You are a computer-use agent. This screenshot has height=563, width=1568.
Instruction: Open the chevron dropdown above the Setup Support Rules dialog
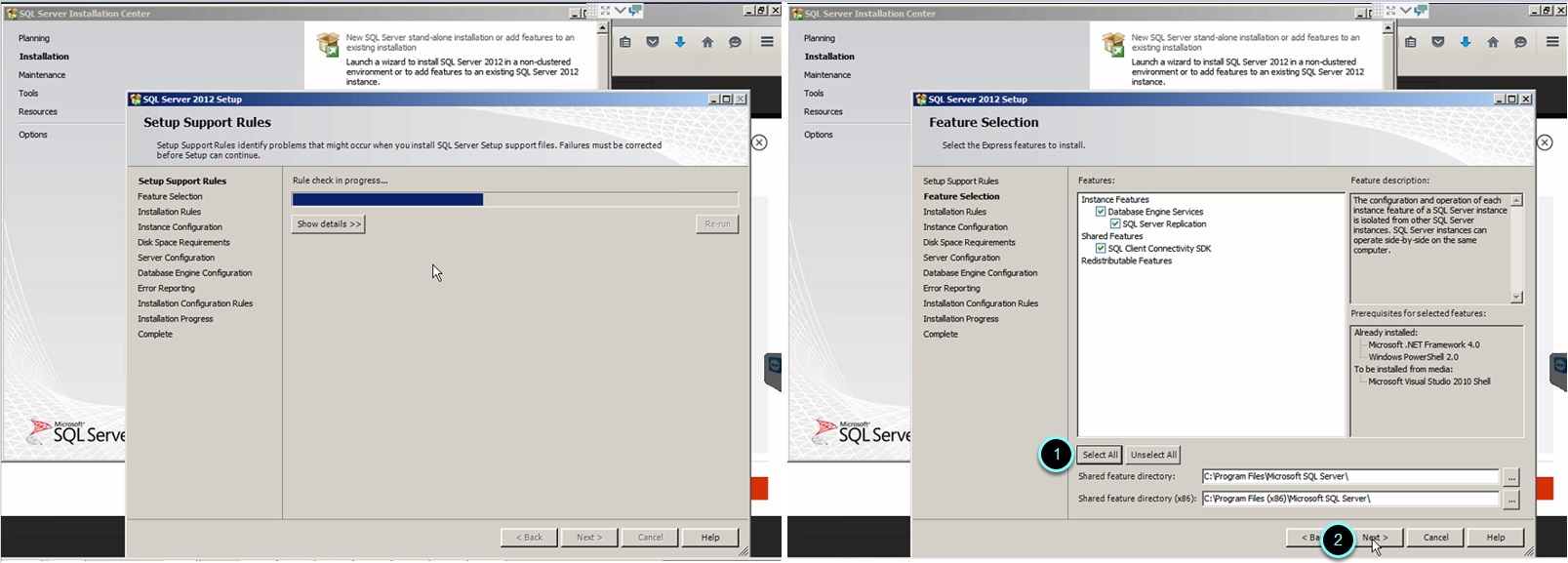620,11
